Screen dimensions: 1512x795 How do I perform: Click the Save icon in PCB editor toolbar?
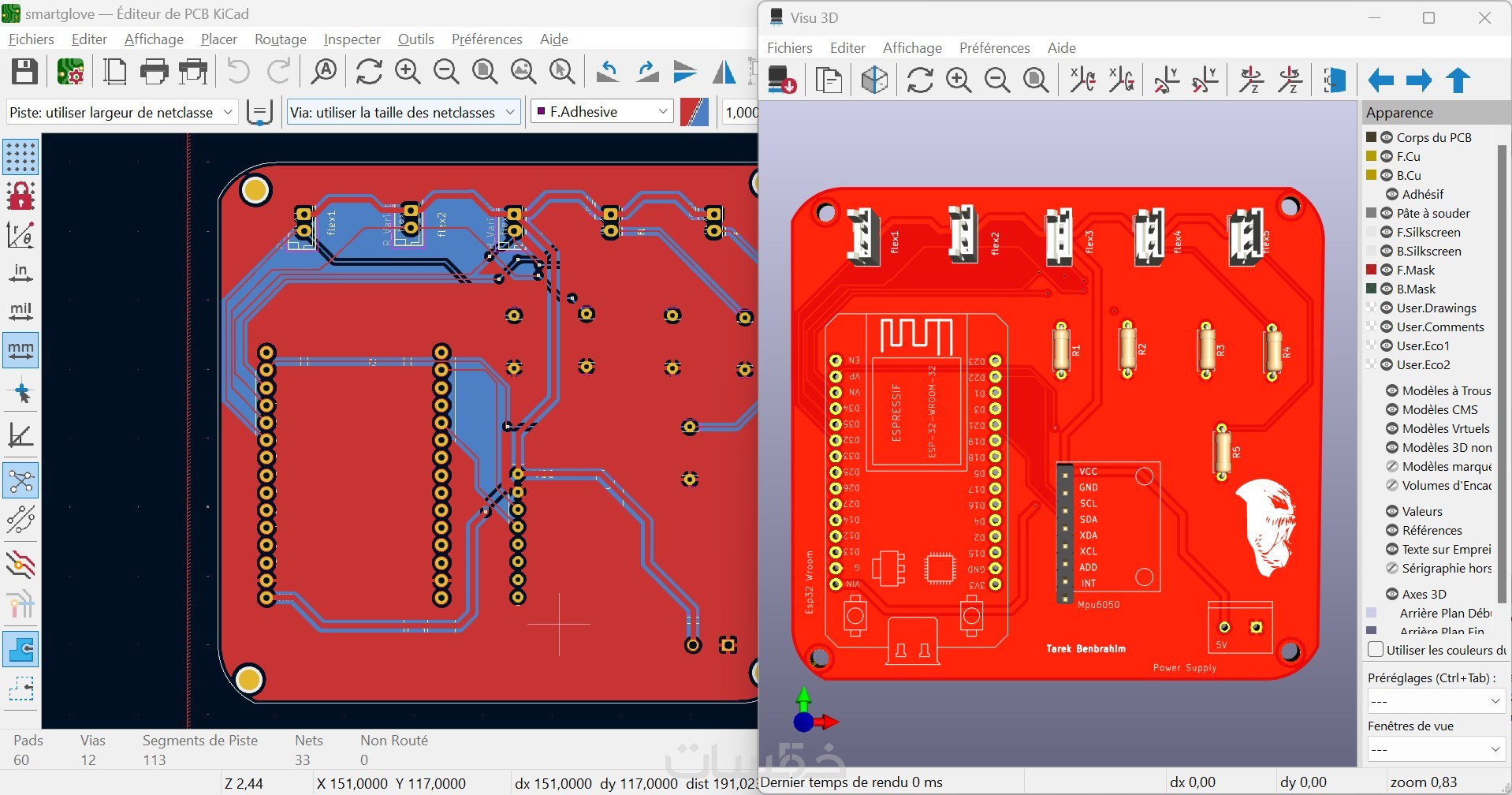[x=24, y=72]
